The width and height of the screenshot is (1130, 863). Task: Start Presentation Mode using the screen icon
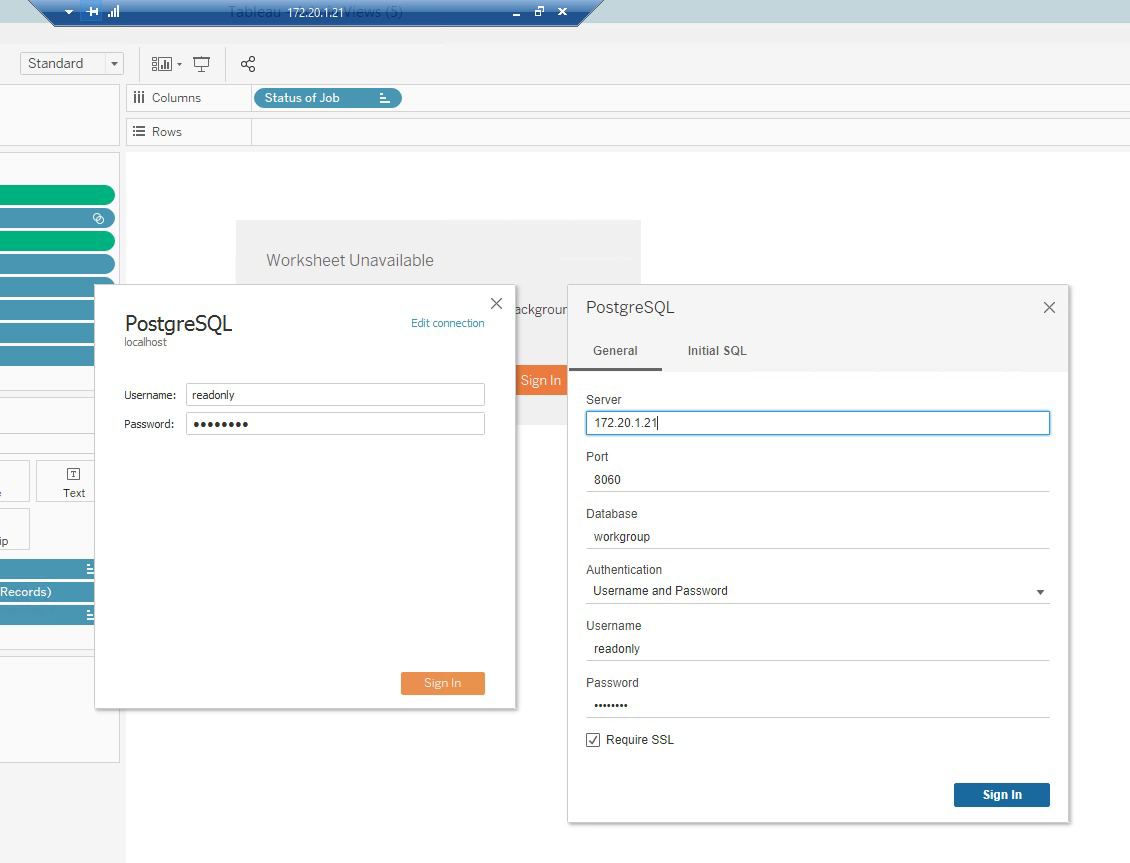(202, 64)
